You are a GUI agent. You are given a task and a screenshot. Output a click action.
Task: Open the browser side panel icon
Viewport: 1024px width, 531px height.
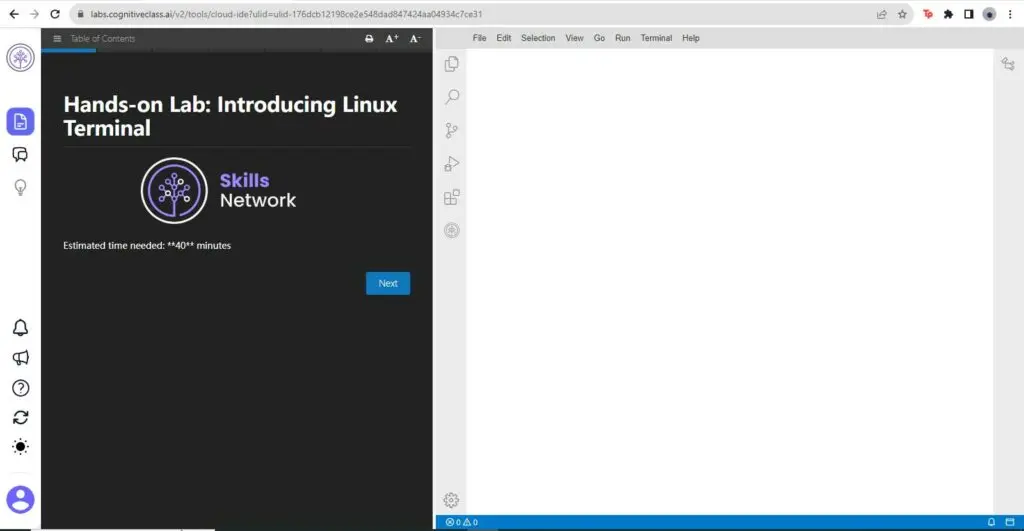tap(968, 14)
